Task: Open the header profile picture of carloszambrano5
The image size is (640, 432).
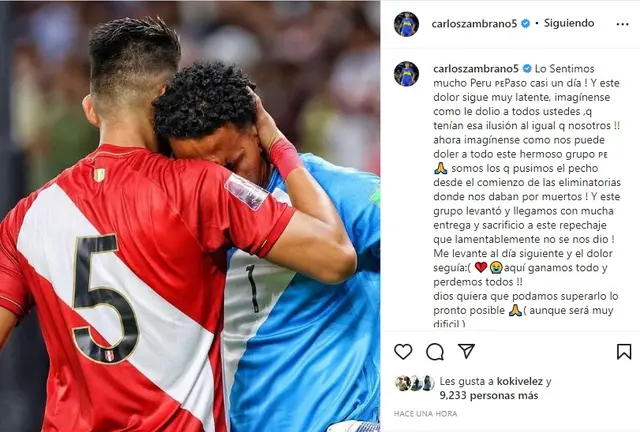Action: click(406, 24)
